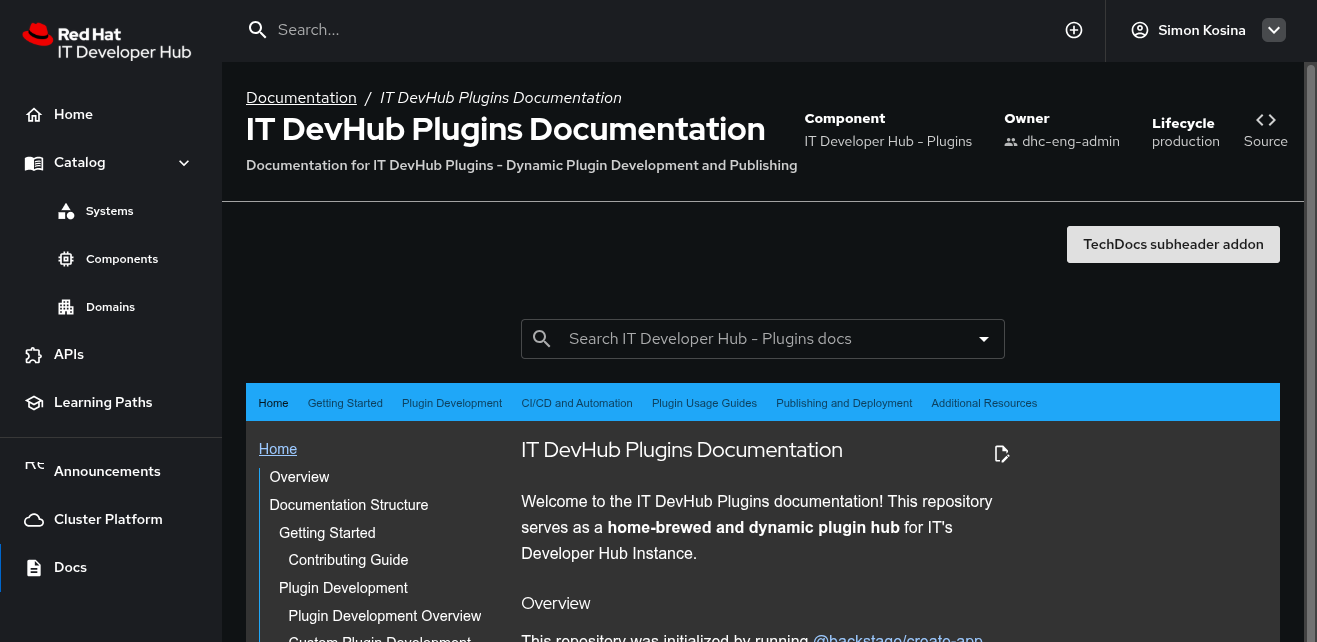Screen dimensions: 1317x642
Task: Click the APIs puzzle piece icon
Action: (x=34, y=355)
